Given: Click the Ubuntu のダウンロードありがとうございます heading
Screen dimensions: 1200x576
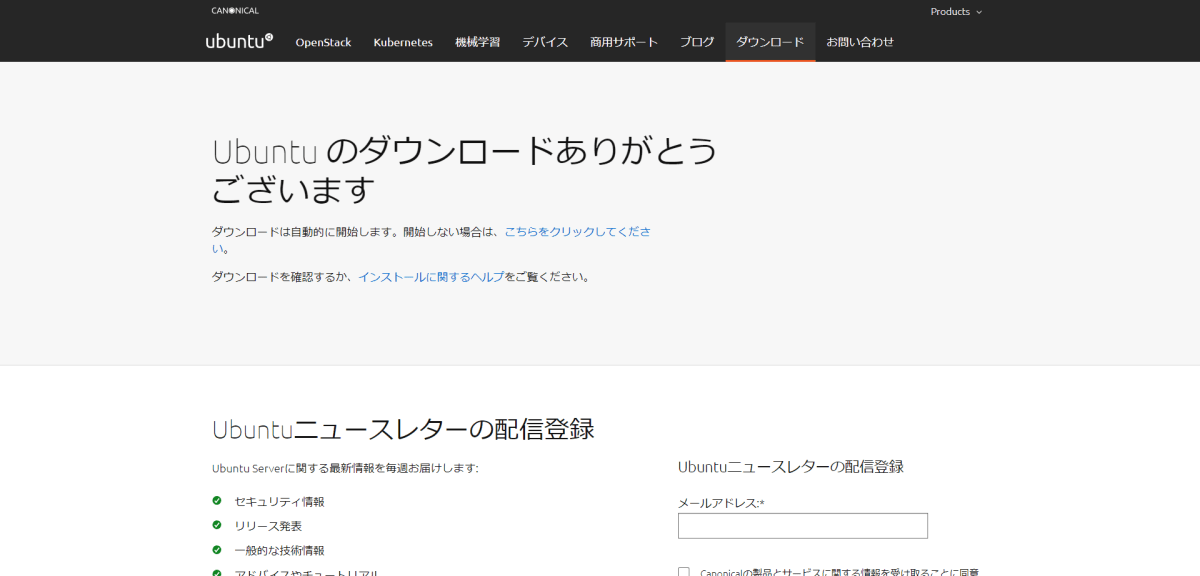Looking at the screenshot, I should pos(465,169).
